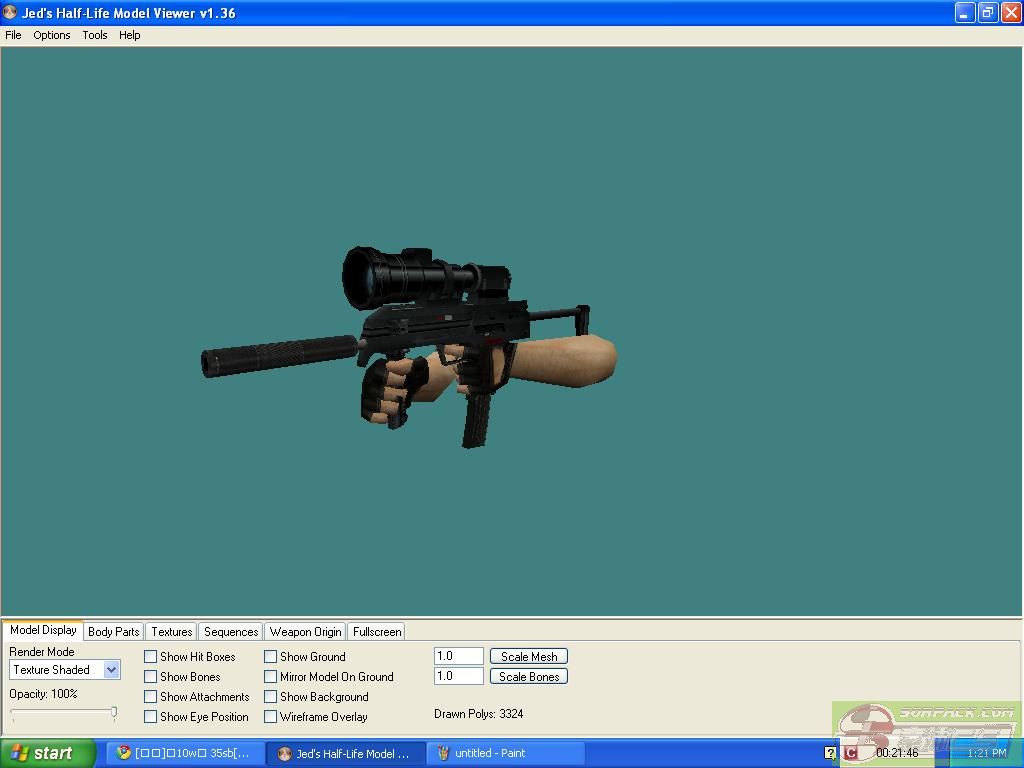Open the Windows start menu
Viewport: 1024px width, 768px height.
pyautogui.click(x=47, y=753)
